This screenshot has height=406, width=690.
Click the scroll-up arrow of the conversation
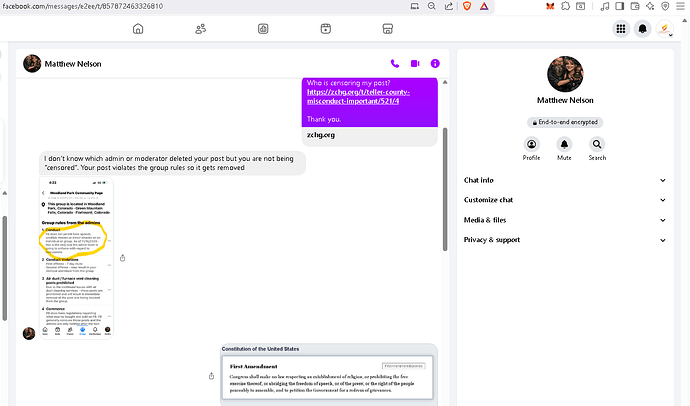pos(445,82)
